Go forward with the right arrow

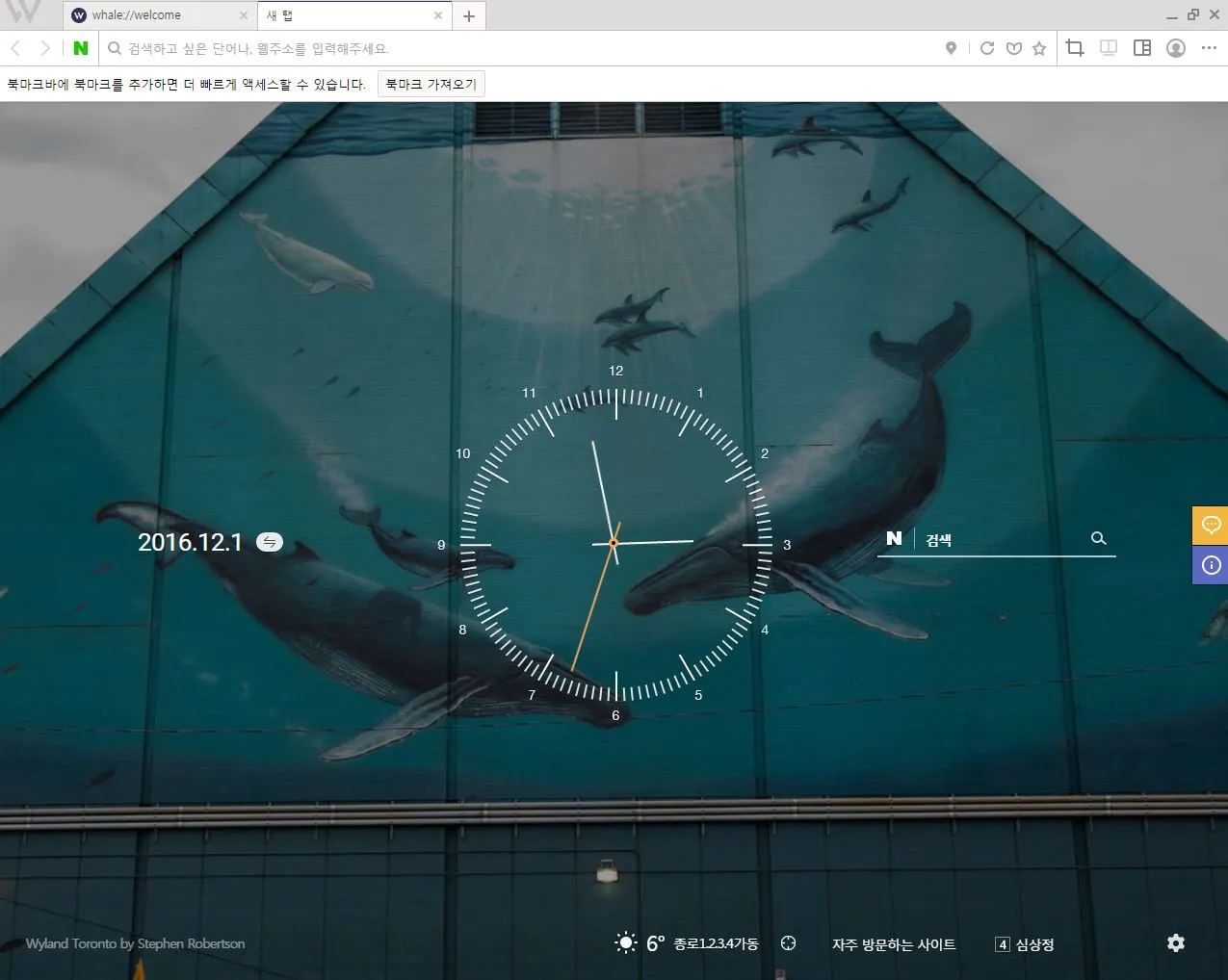tap(44, 48)
